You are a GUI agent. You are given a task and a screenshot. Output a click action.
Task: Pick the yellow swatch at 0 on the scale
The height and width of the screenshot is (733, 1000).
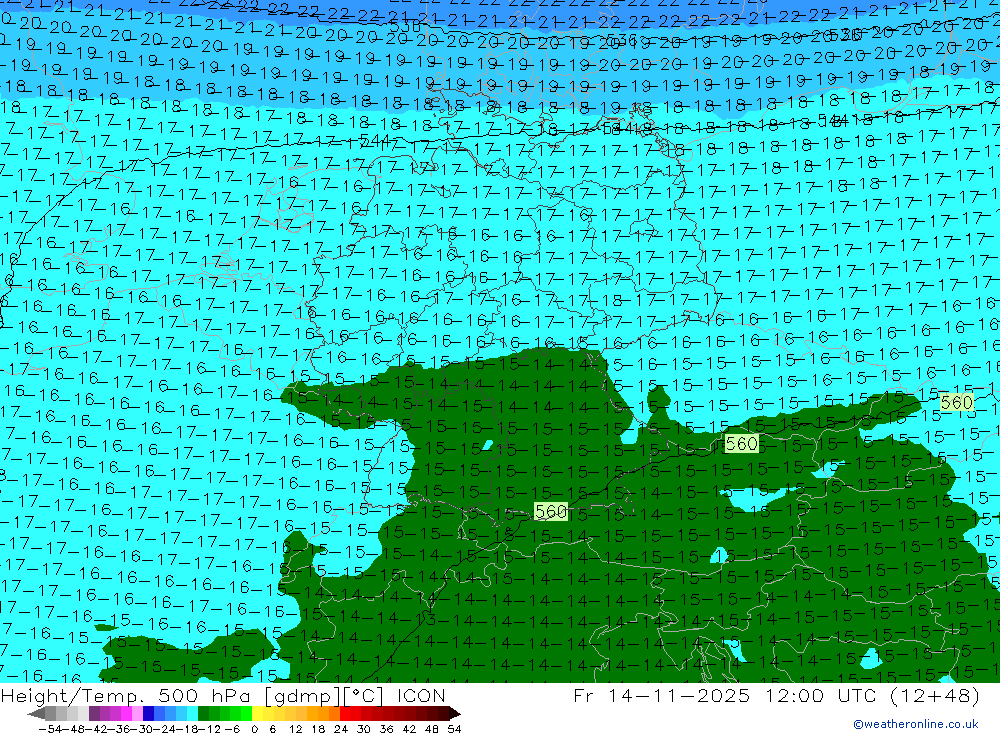(258, 714)
